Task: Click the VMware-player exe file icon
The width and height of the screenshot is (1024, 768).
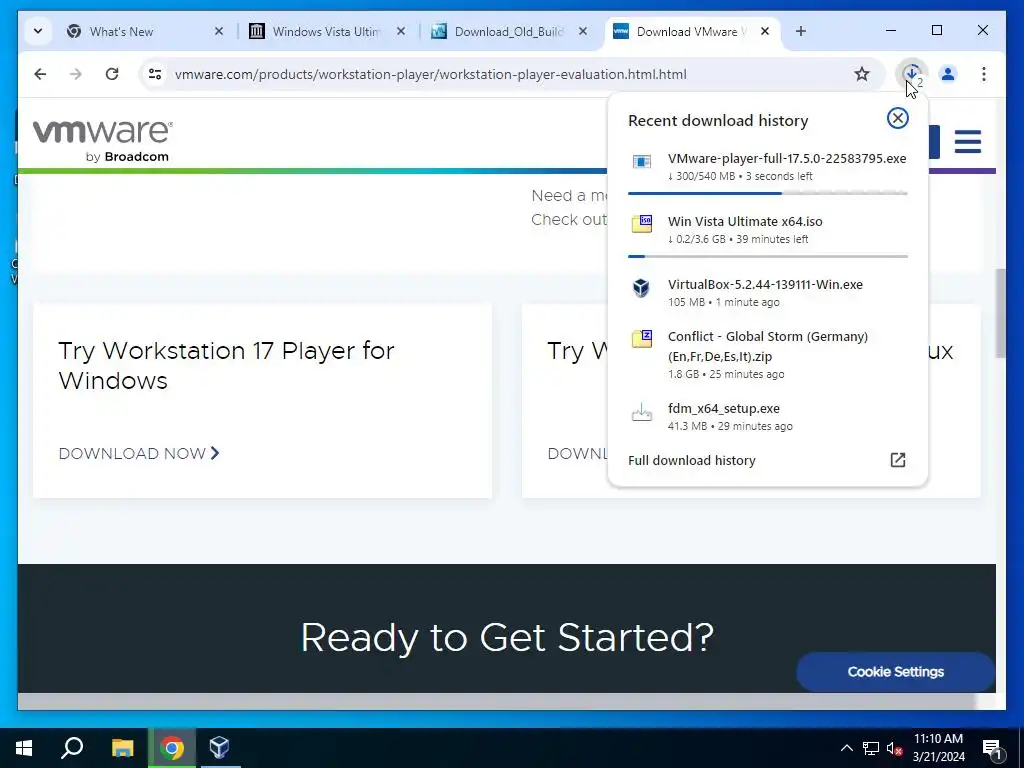Action: [x=641, y=162]
